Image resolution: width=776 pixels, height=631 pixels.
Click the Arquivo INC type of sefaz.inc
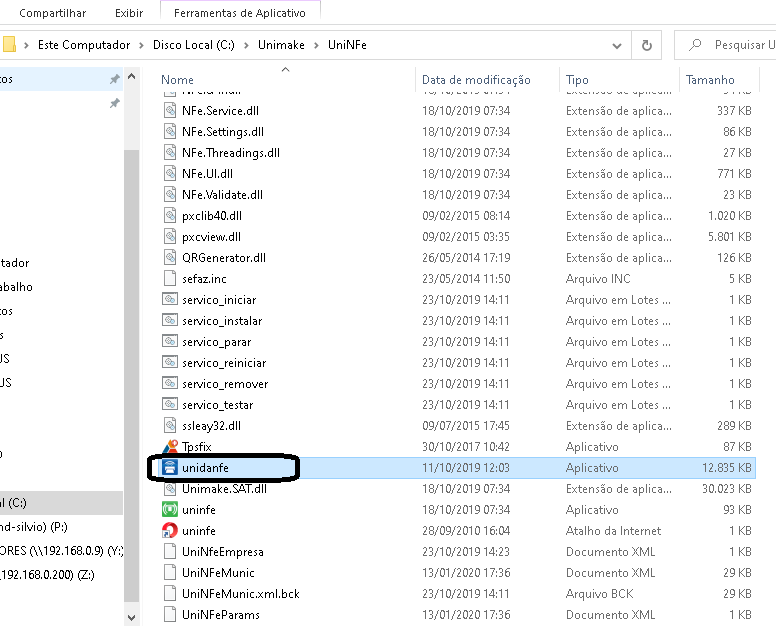click(x=598, y=279)
